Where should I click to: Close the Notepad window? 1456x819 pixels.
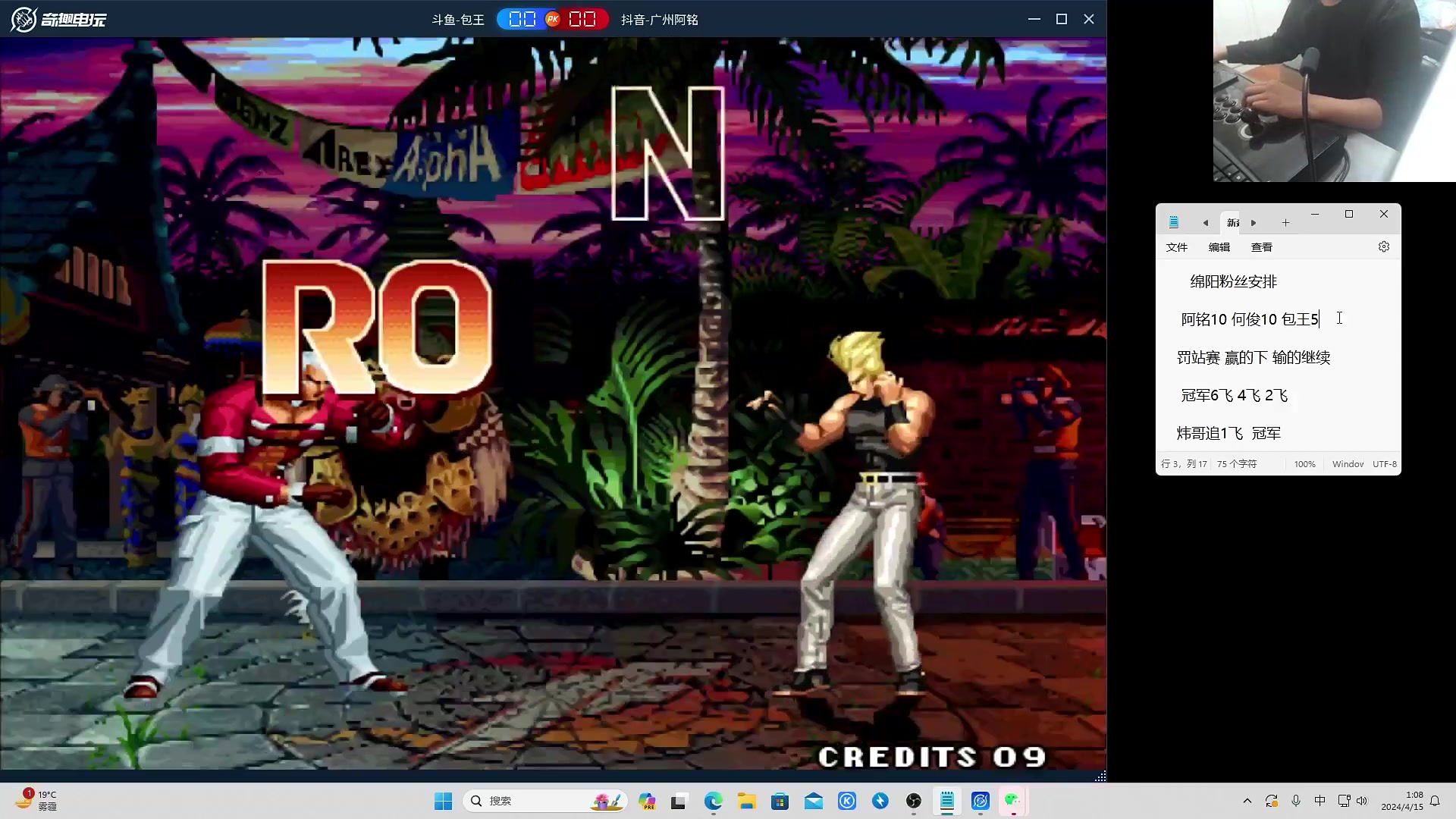click(1384, 215)
